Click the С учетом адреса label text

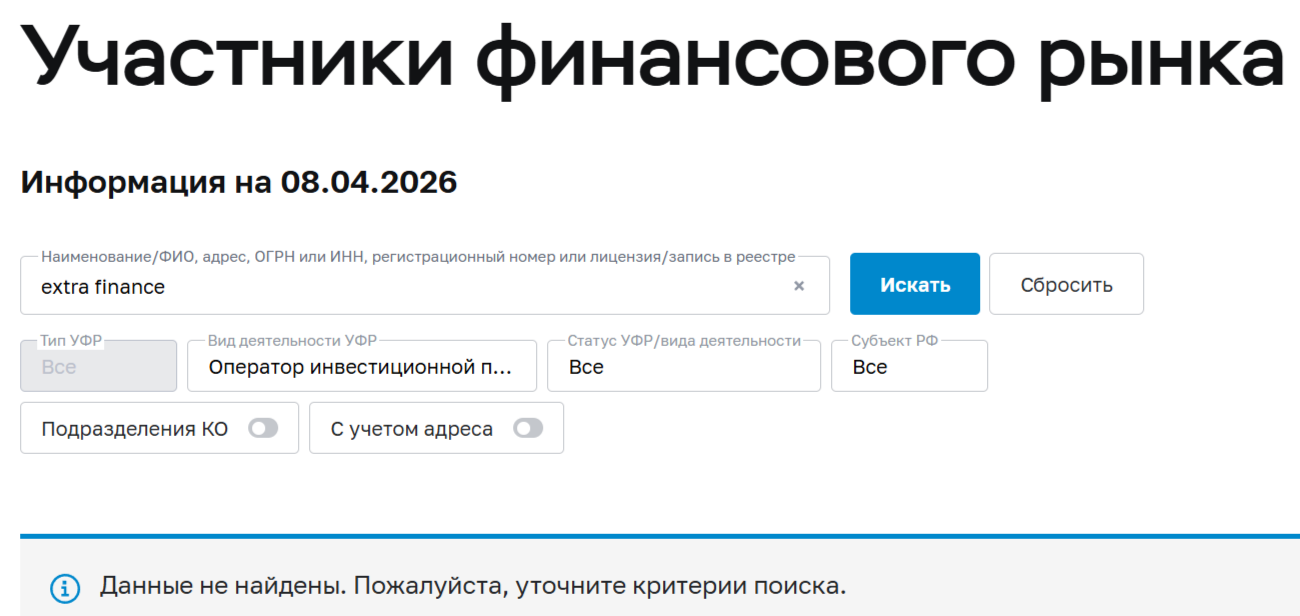412,429
